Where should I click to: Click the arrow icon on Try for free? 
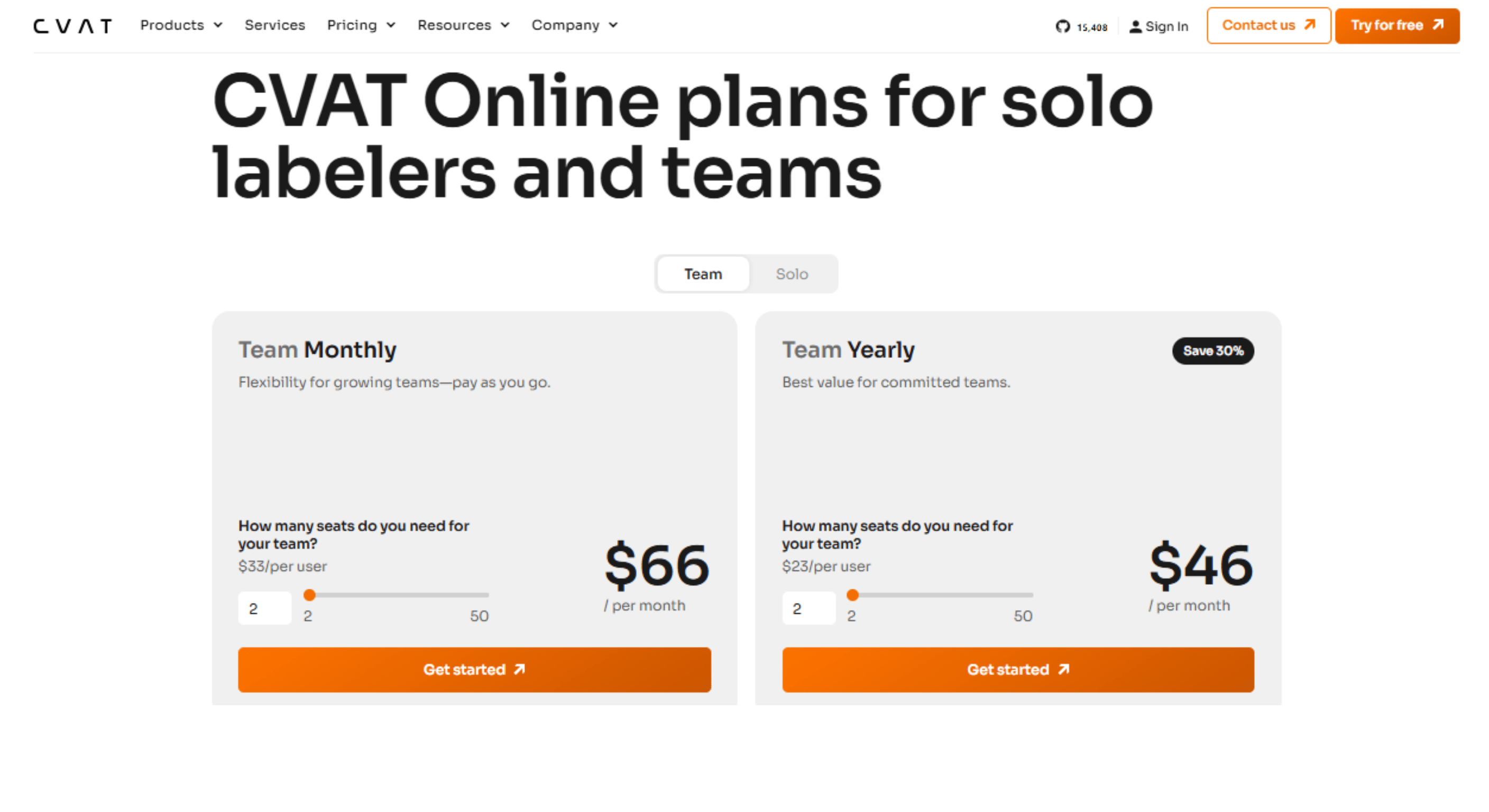1438,25
